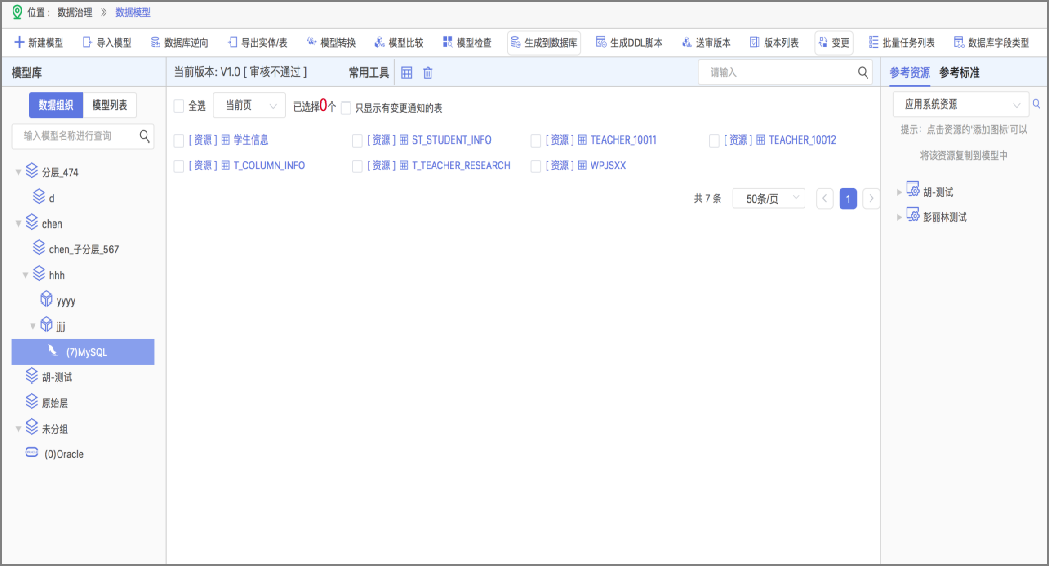Click the 生成DDL脚本 toolbar icon
This screenshot has height=566, width=1049.
(x=600, y=43)
